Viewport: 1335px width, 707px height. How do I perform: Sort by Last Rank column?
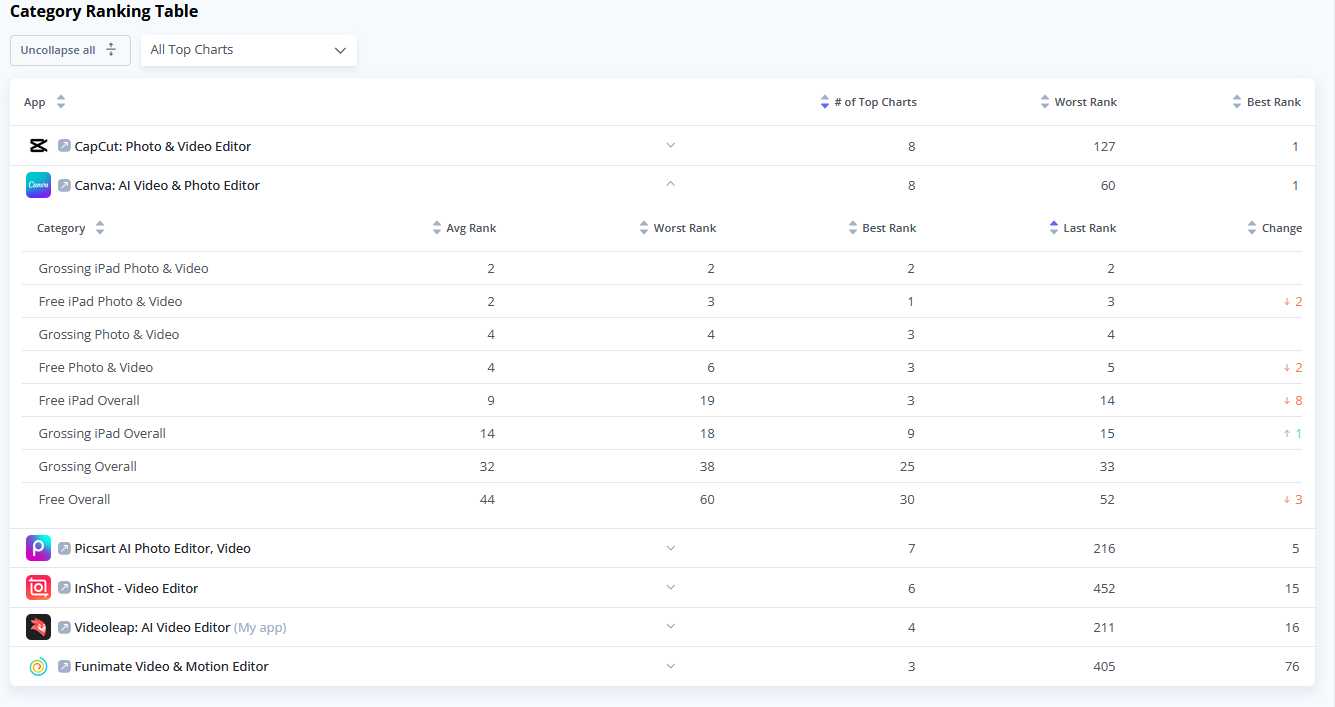[x=1082, y=228]
